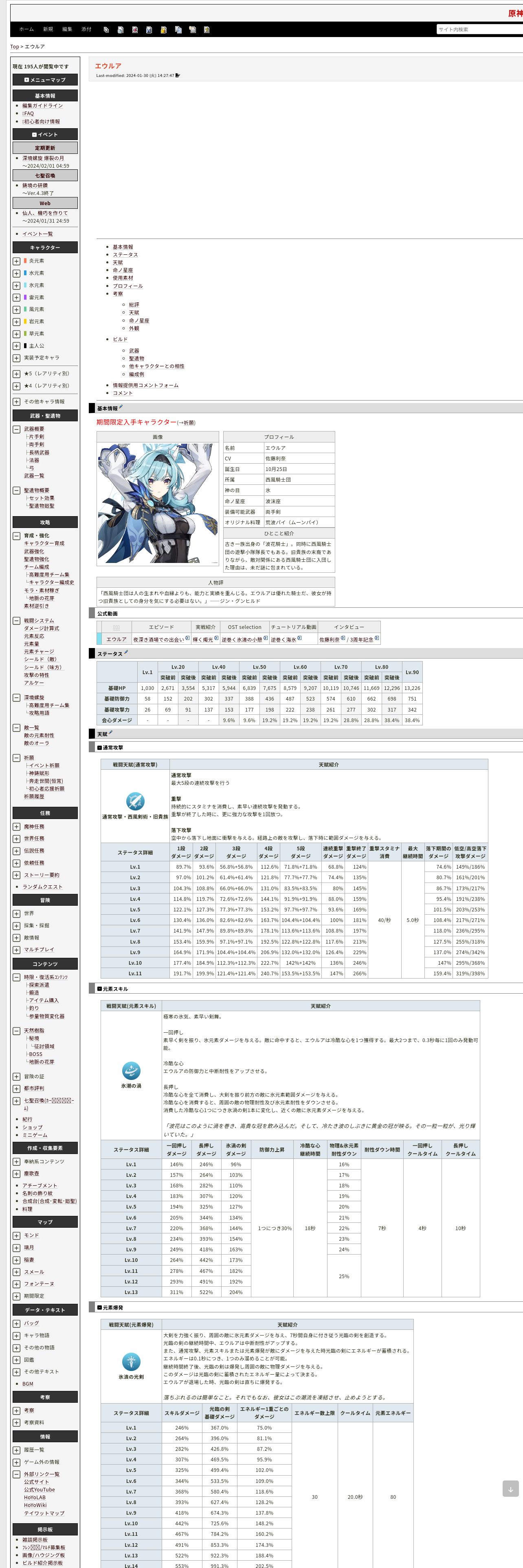Click the help question-mark page icon
Screen dimensions: 523x1568
[207, 29]
